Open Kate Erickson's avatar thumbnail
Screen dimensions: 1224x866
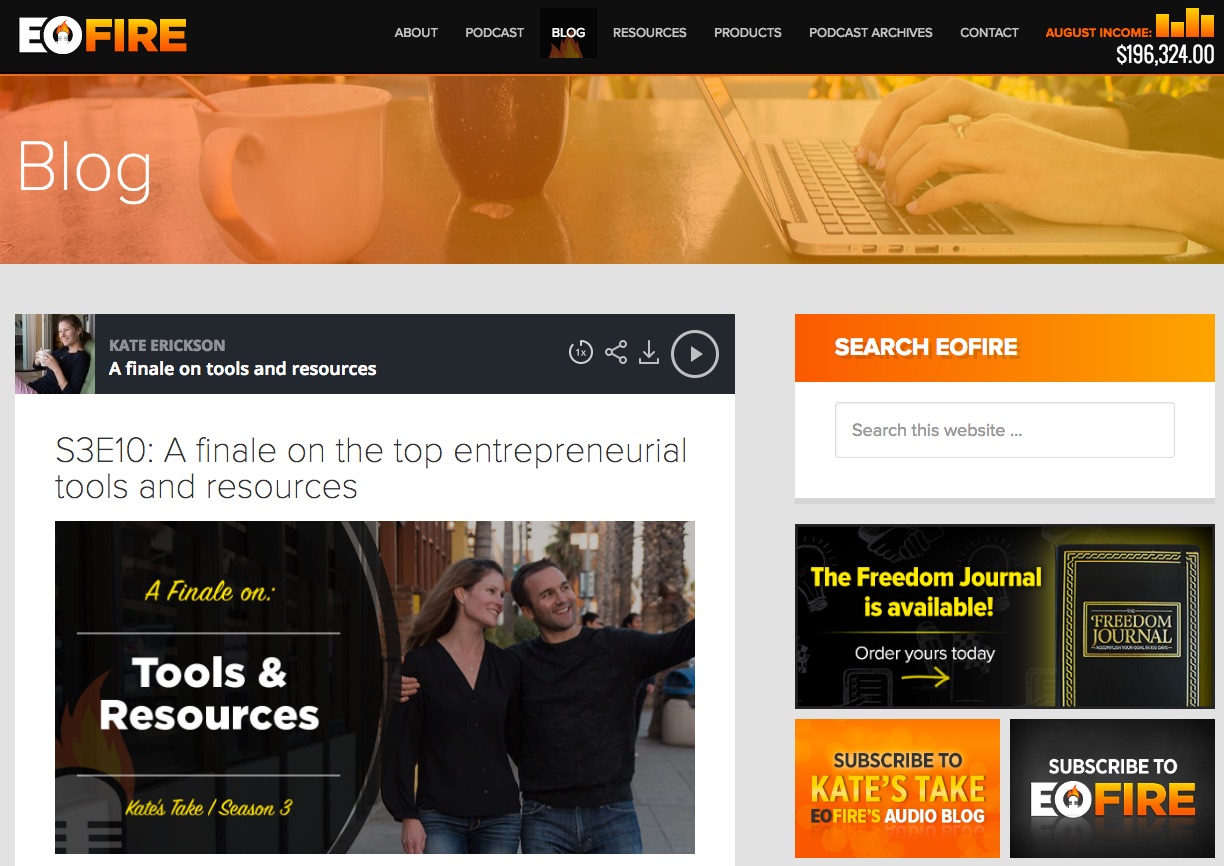[x=55, y=354]
